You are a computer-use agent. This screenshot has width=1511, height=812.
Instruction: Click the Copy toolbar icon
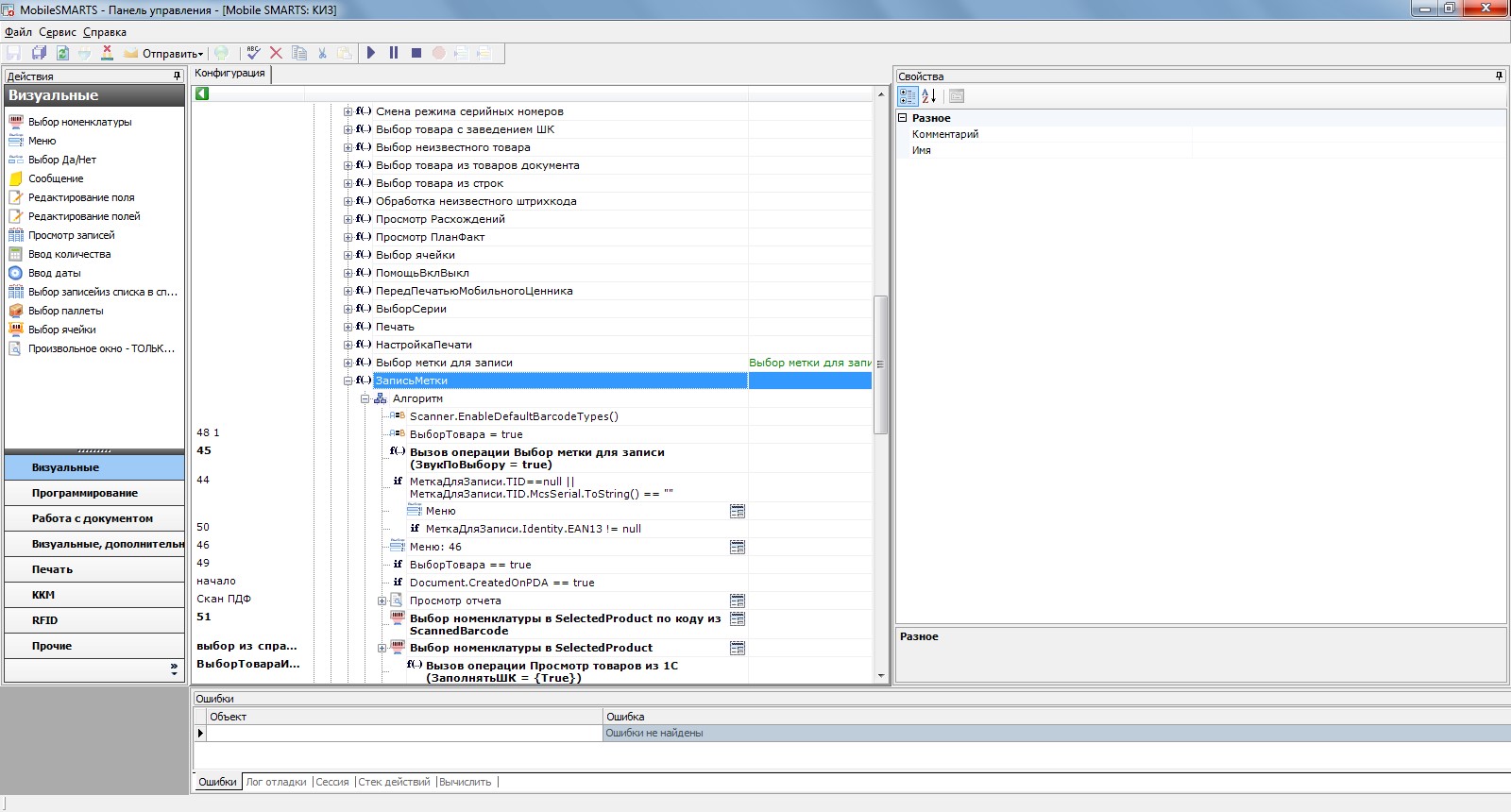point(299,53)
